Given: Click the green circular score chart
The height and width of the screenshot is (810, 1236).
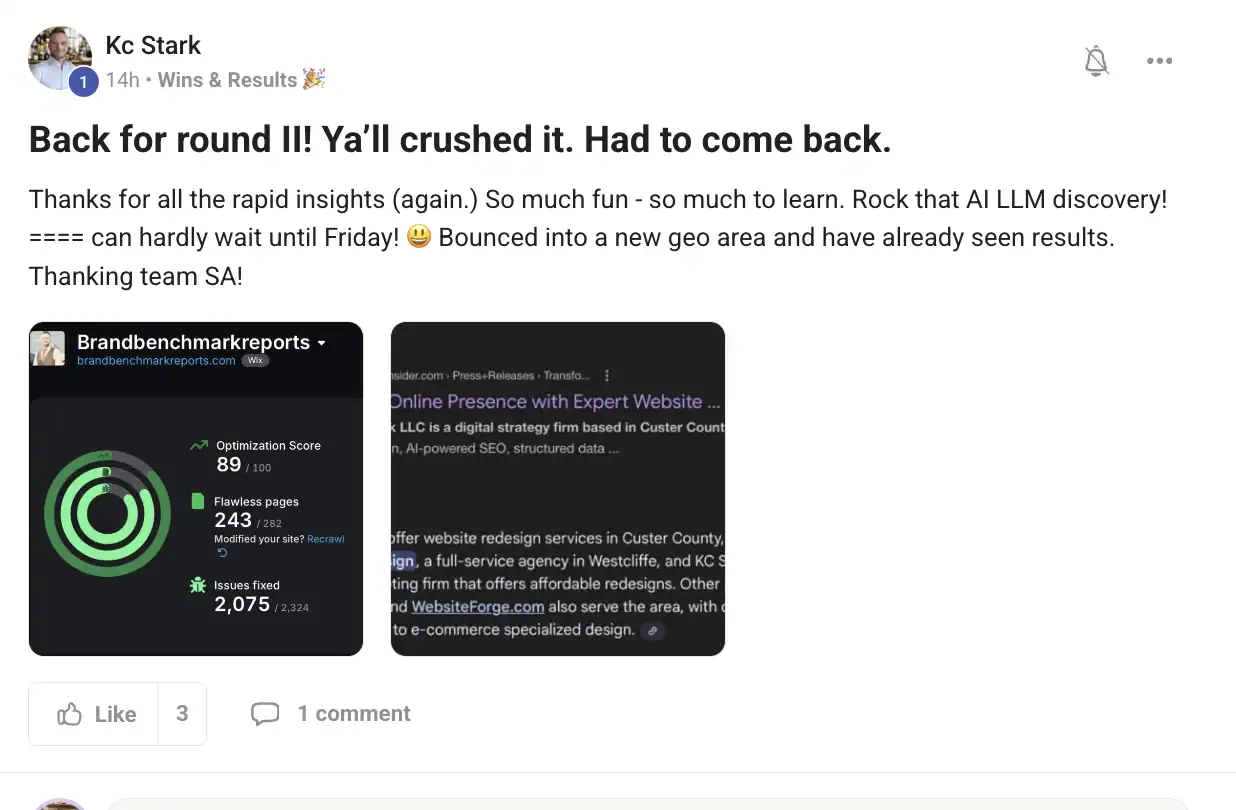Looking at the screenshot, I should pos(101,513).
